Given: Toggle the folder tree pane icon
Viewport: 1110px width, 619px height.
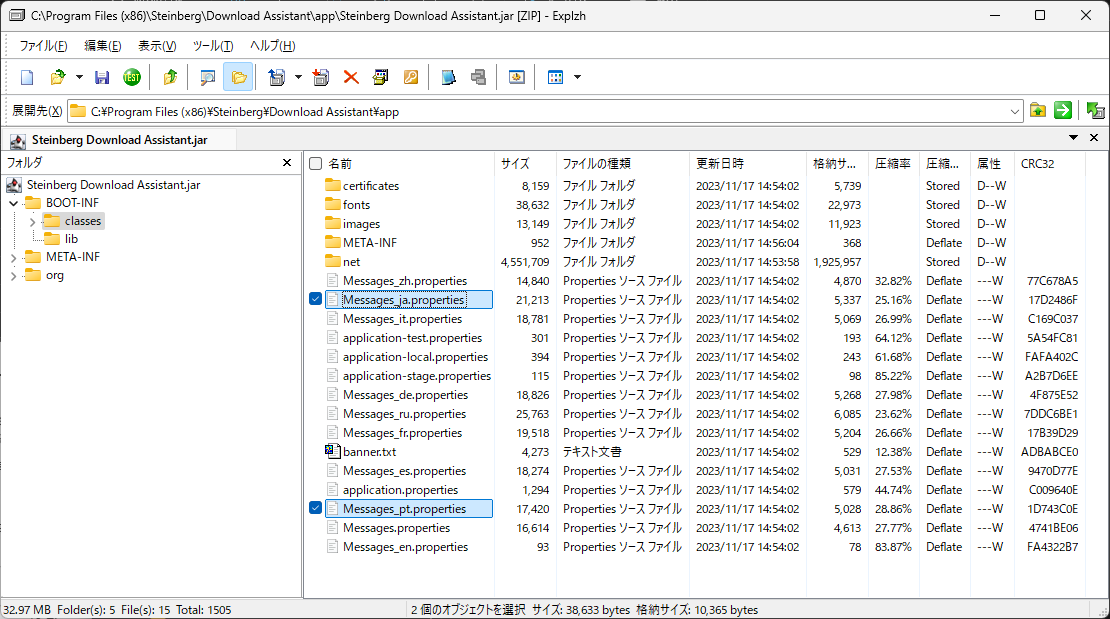Looking at the screenshot, I should pyautogui.click(x=239, y=77).
